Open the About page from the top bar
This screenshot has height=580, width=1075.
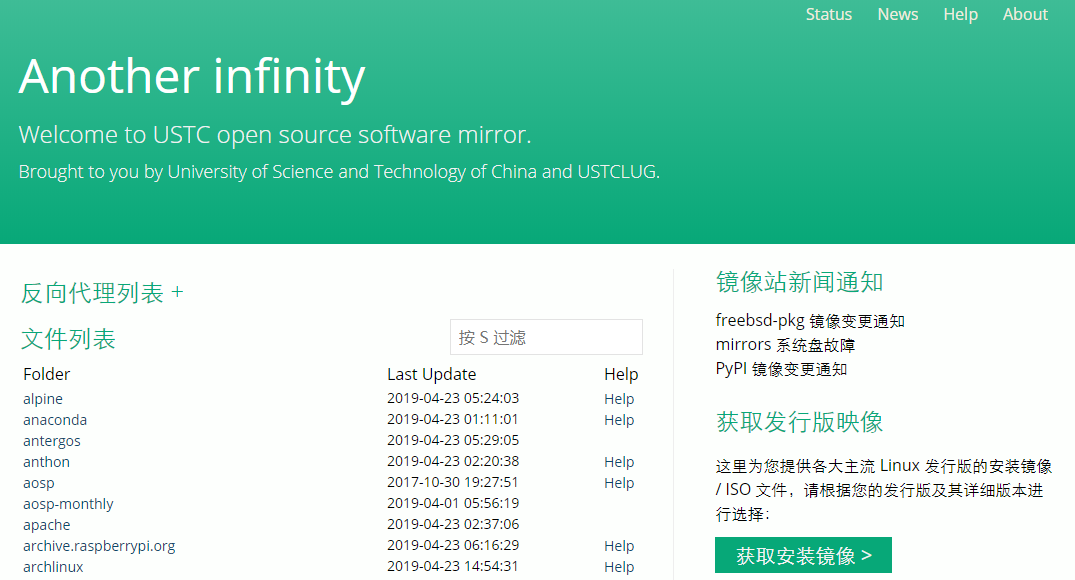(x=1024, y=14)
